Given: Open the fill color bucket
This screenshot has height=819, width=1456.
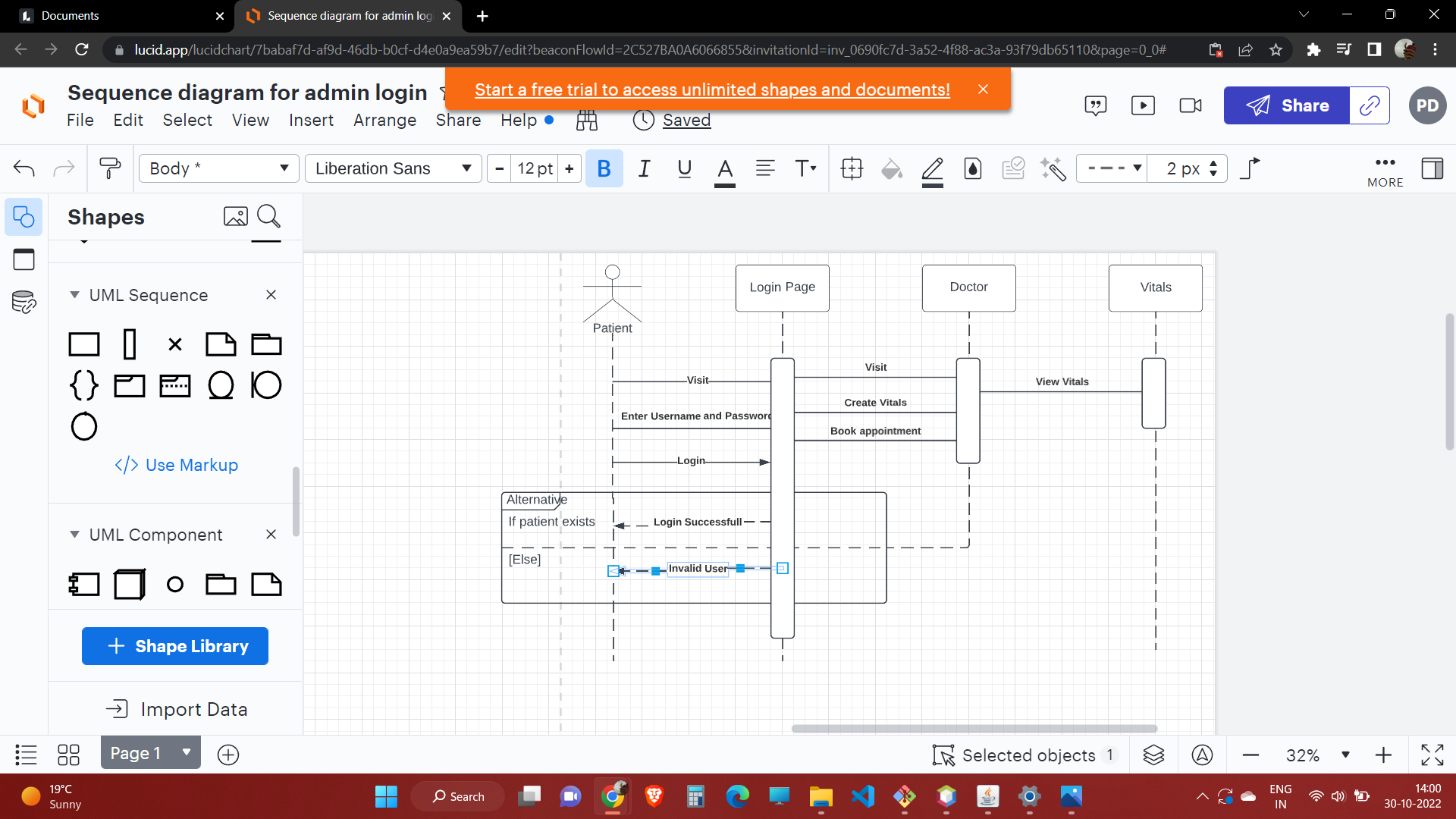Looking at the screenshot, I should (892, 168).
